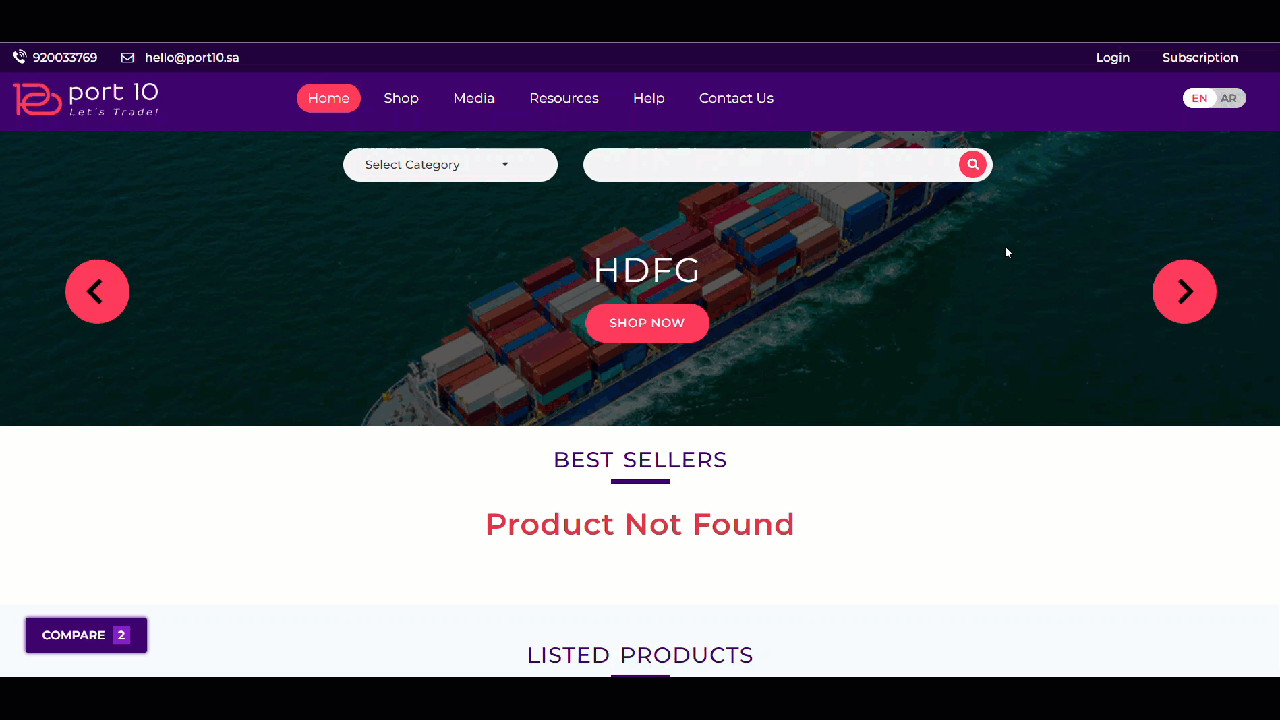Click the magnifier search icon button

(972, 165)
